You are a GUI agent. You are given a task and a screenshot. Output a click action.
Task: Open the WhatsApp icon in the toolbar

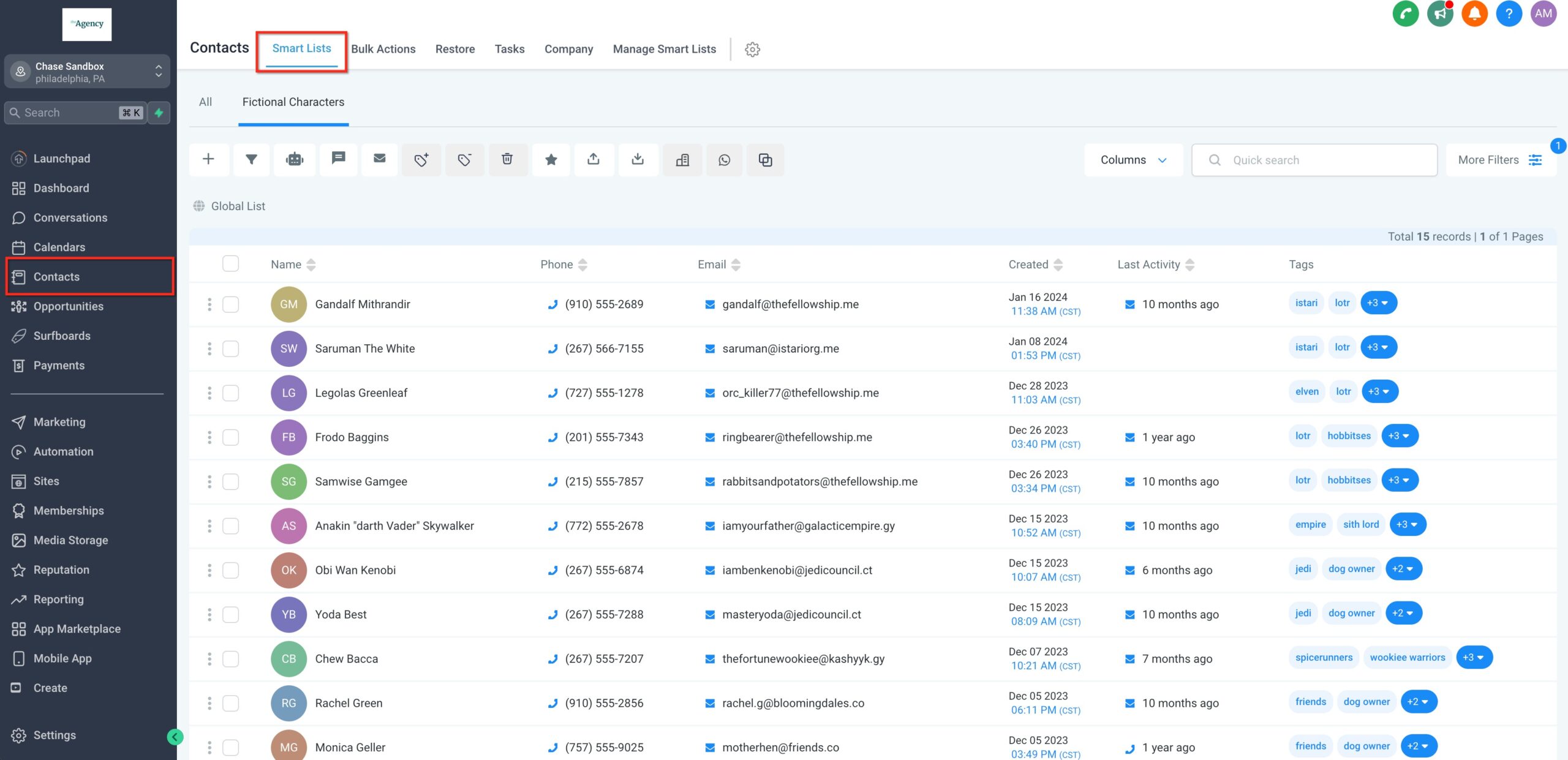coord(725,159)
